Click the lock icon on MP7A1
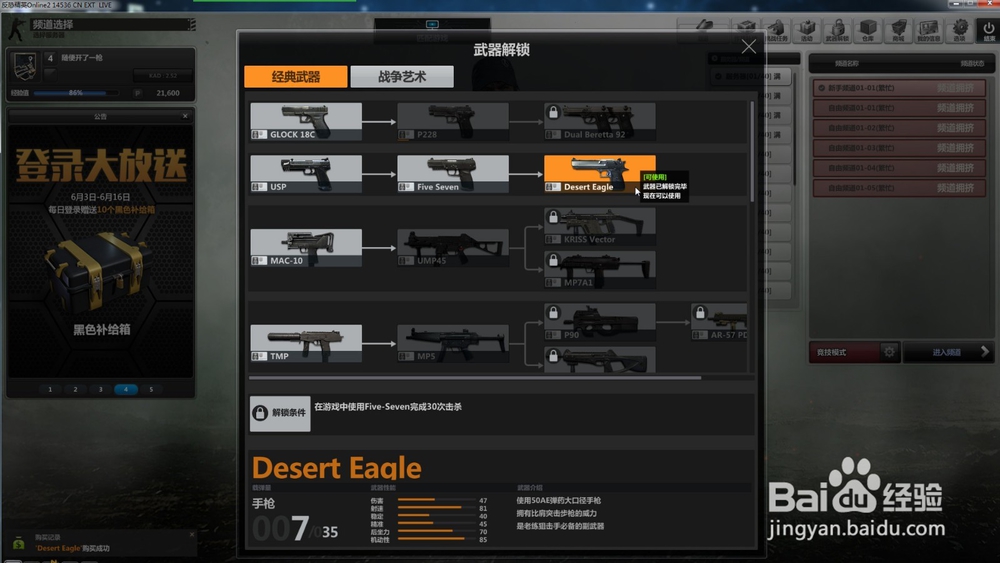This screenshot has height=563, width=1000. coord(554,260)
